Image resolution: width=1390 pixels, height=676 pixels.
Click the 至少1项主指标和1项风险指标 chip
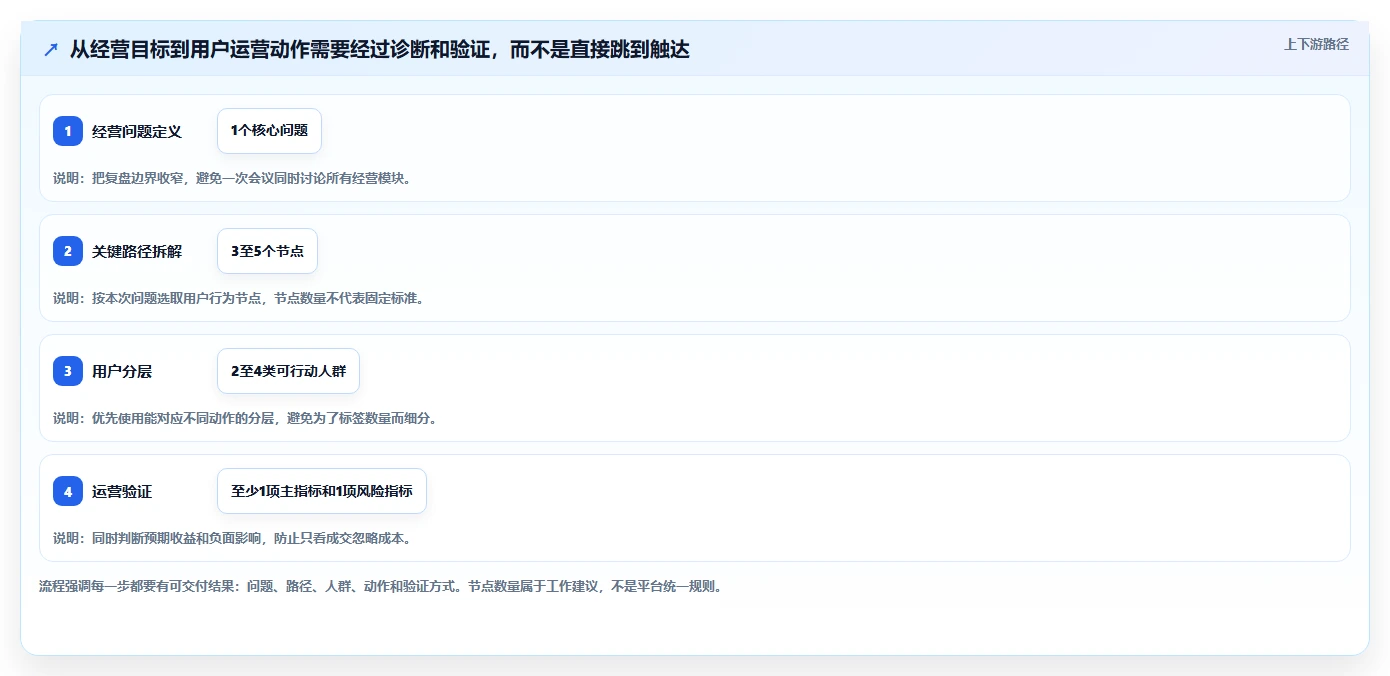pyautogui.click(x=322, y=491)
